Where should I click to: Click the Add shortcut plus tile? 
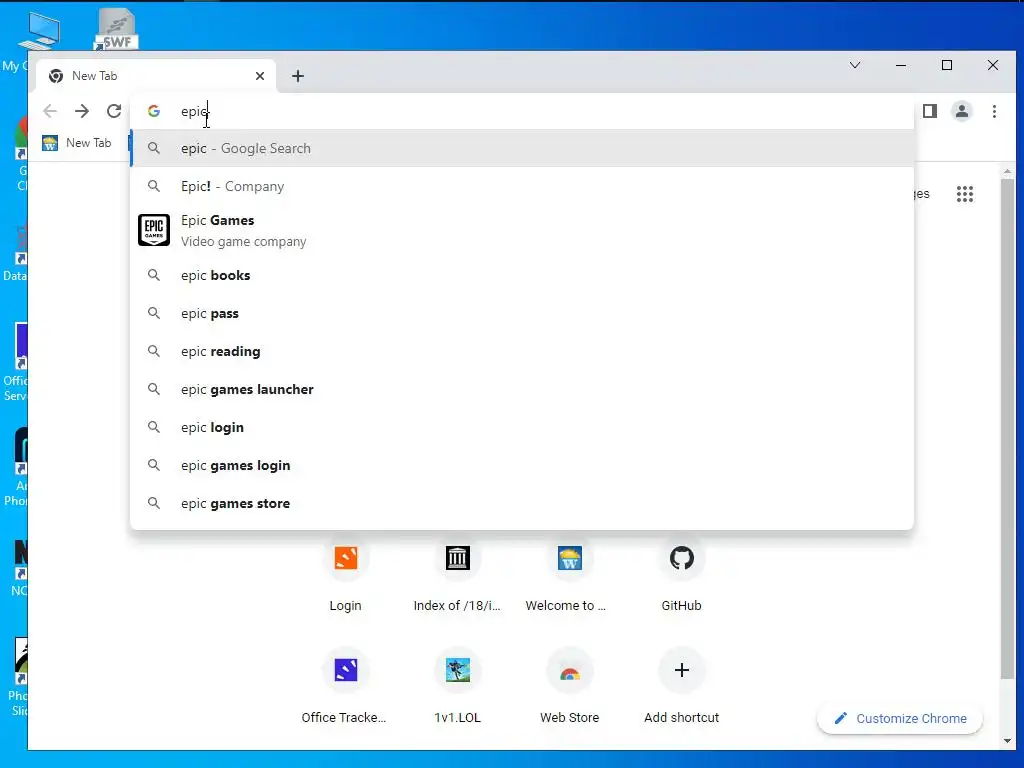pyautogui.click(x=681, y=686)
